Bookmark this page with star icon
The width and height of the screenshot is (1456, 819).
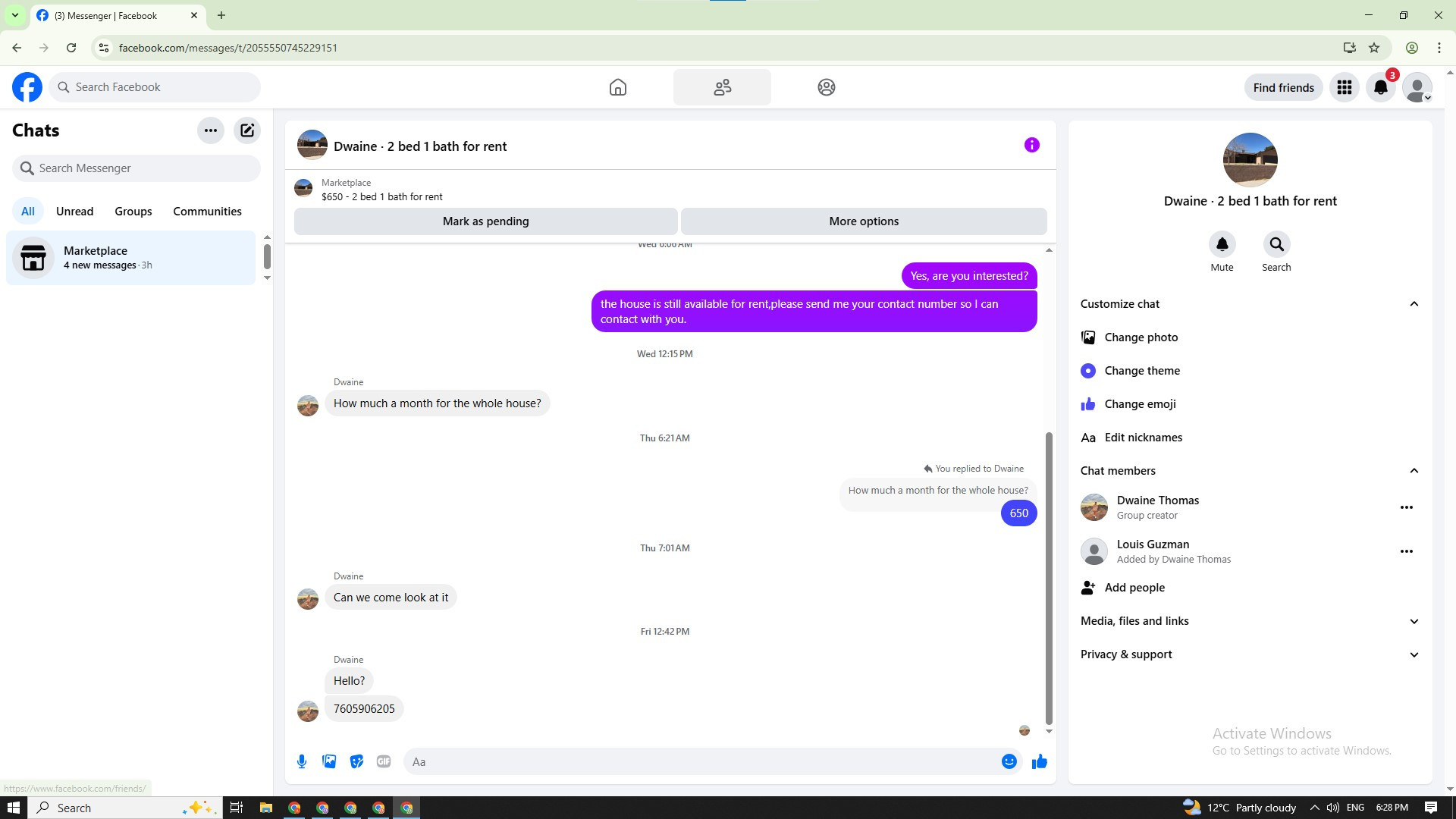tap(1374, 48)
